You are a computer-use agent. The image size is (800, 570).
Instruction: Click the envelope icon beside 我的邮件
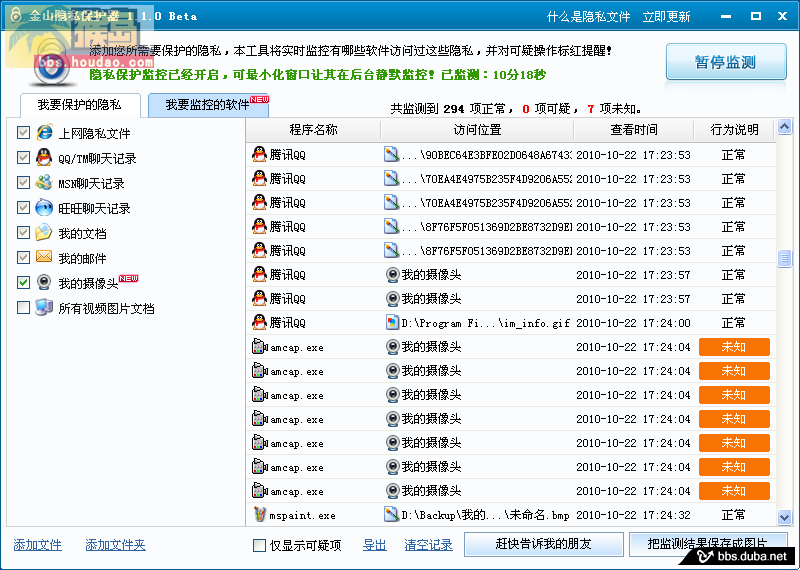(x=44, y=257)
